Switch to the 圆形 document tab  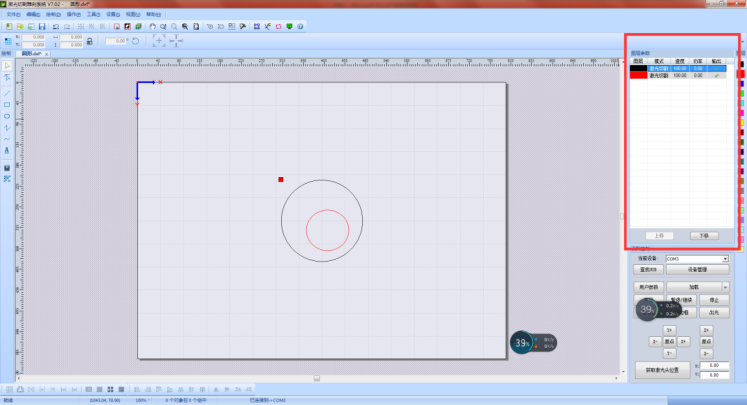30,53
